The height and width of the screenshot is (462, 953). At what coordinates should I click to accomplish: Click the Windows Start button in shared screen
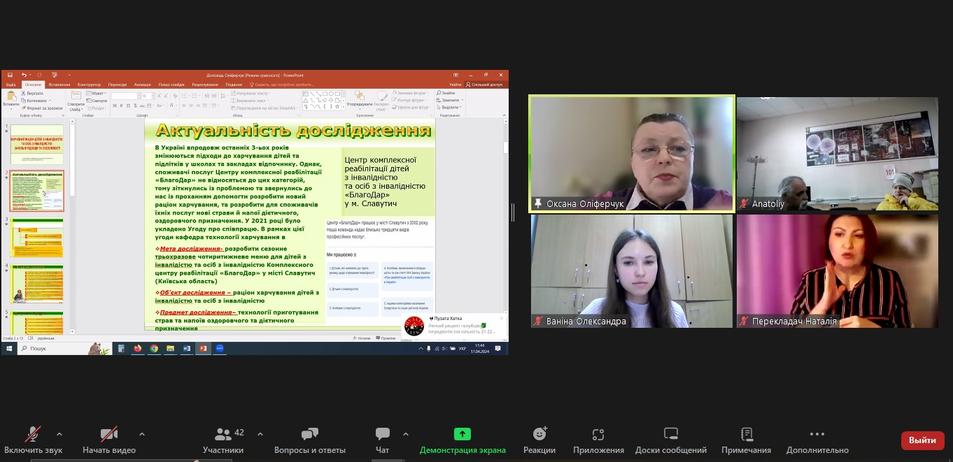(x=6, y=349)
